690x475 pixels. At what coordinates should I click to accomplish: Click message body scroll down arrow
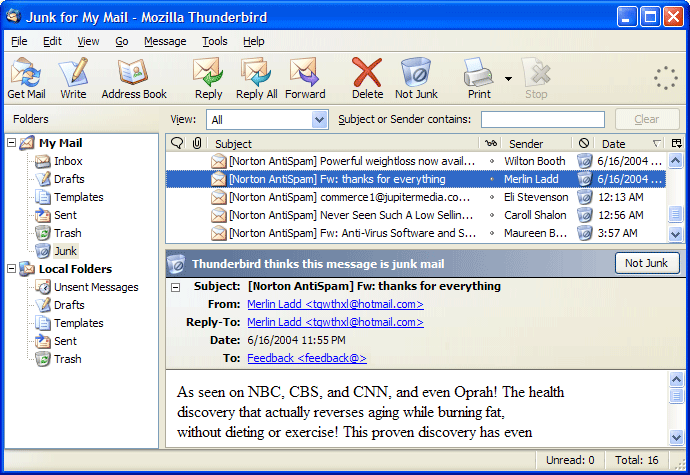click(x=676, y=437)
